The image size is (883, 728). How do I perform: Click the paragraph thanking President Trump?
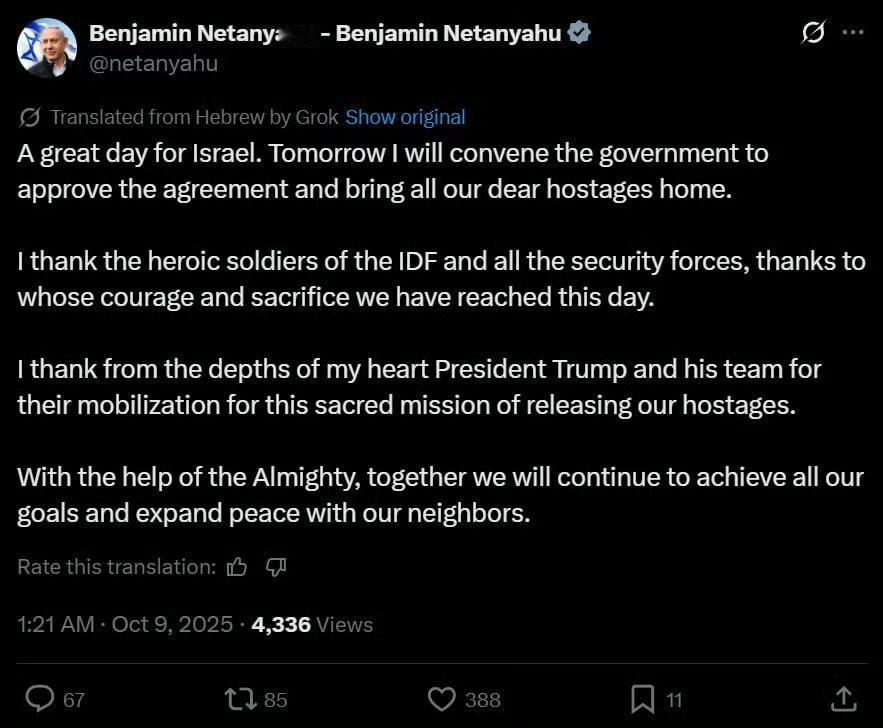[419, 387]
